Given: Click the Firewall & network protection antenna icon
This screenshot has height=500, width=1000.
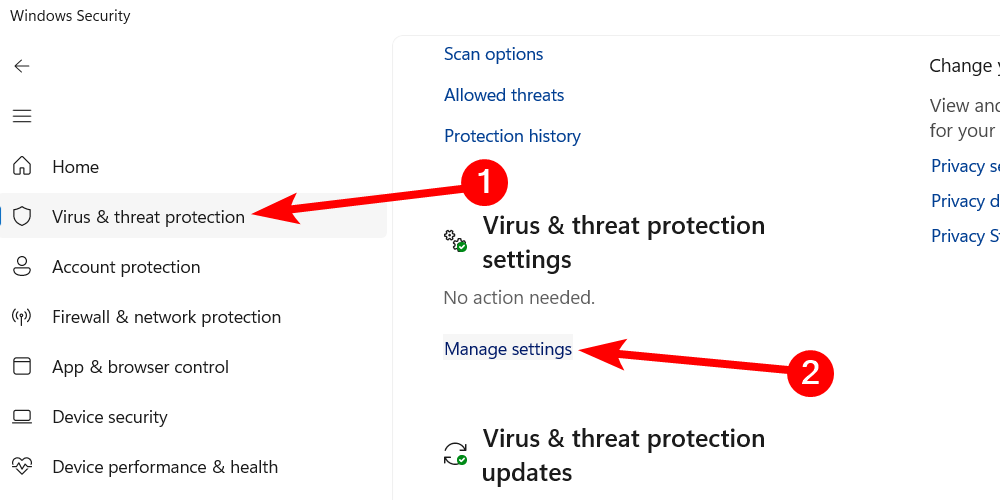Looking at the screenshot, I should pyautogui.click(x=21, y=317).
